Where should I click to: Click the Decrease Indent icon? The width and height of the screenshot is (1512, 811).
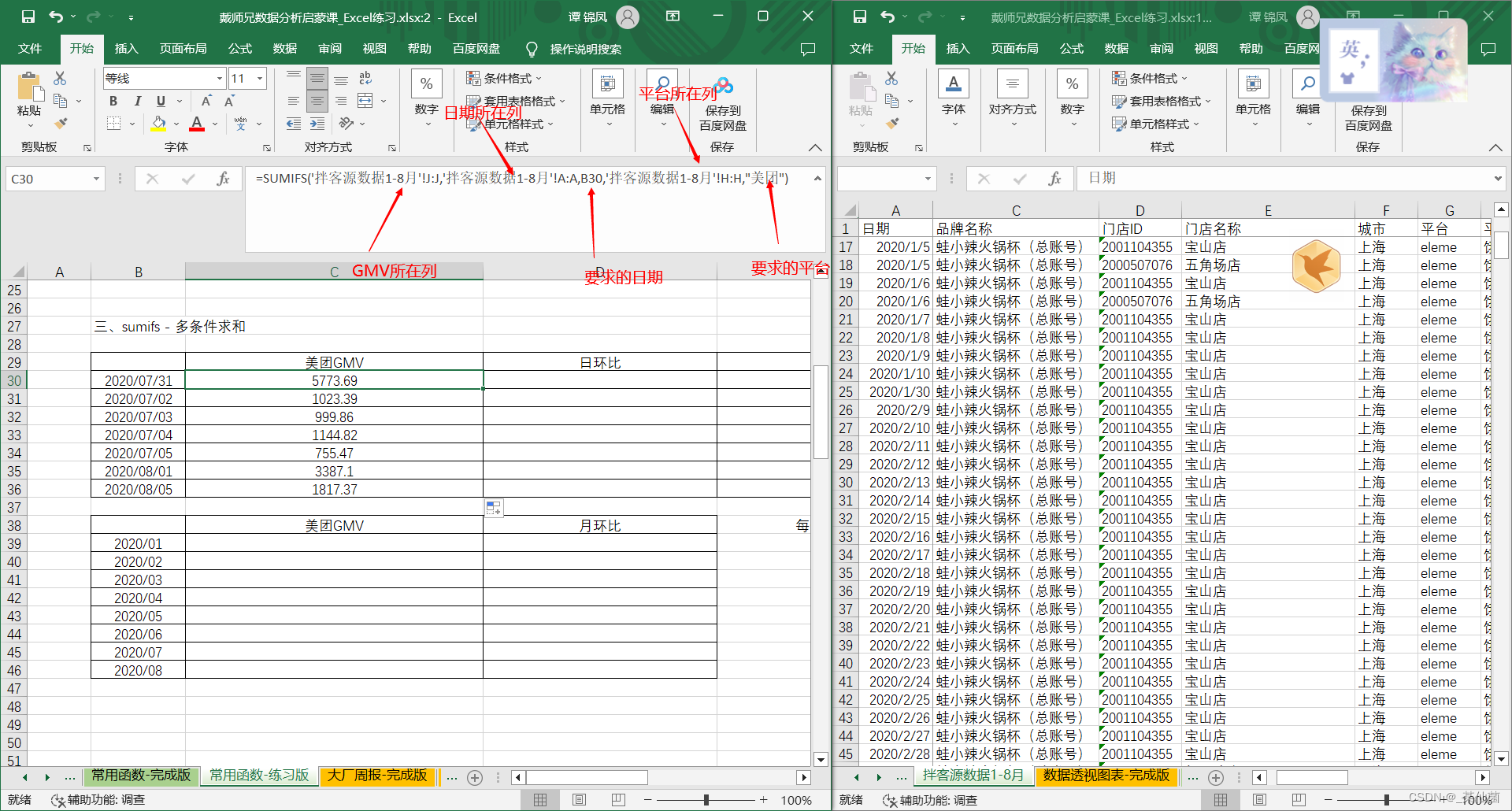294,124
